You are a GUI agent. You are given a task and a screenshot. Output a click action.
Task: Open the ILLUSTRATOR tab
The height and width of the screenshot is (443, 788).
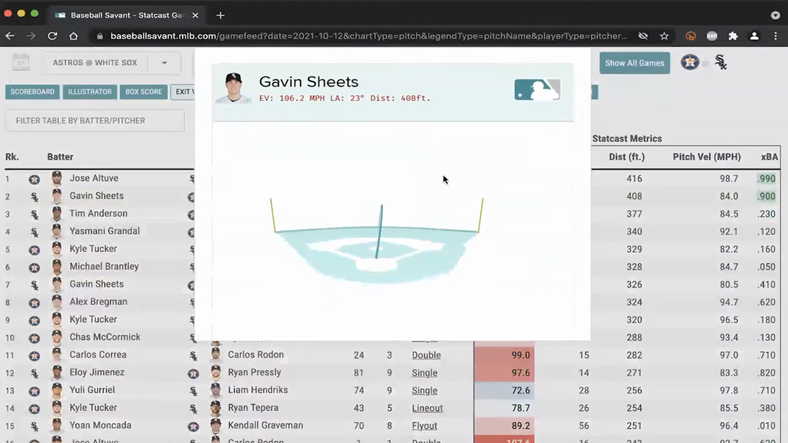[90, 92]
